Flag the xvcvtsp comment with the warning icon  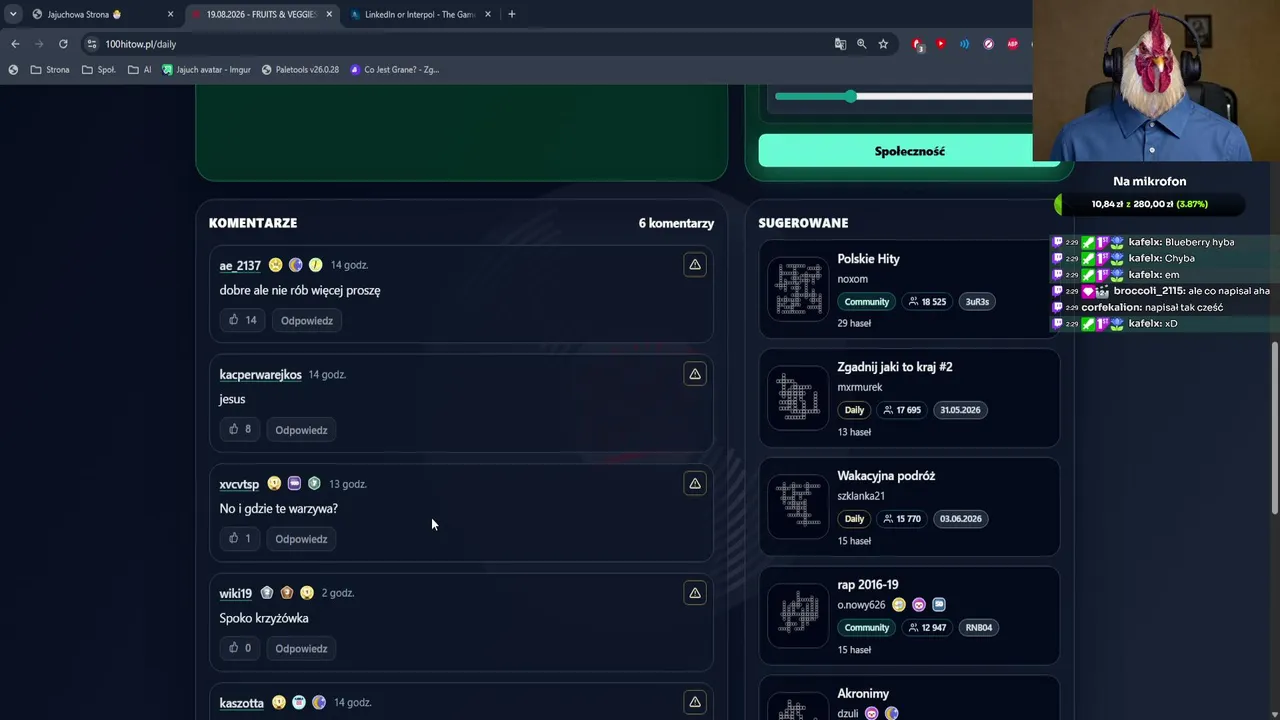(x=695, y=484)
